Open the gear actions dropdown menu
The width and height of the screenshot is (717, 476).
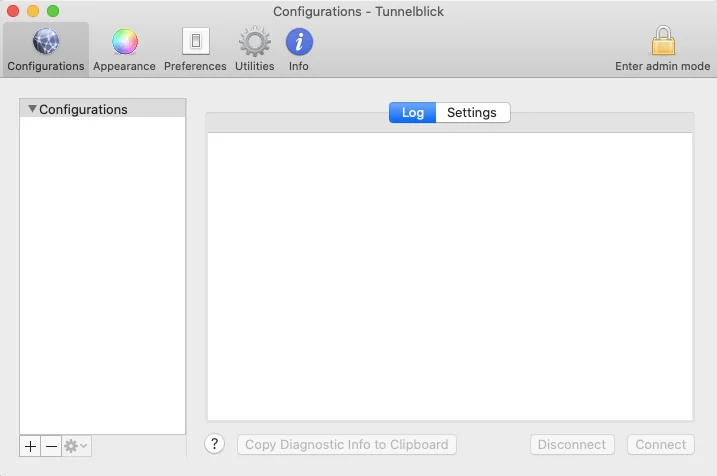pyautogui.click(x=76, y=446)
